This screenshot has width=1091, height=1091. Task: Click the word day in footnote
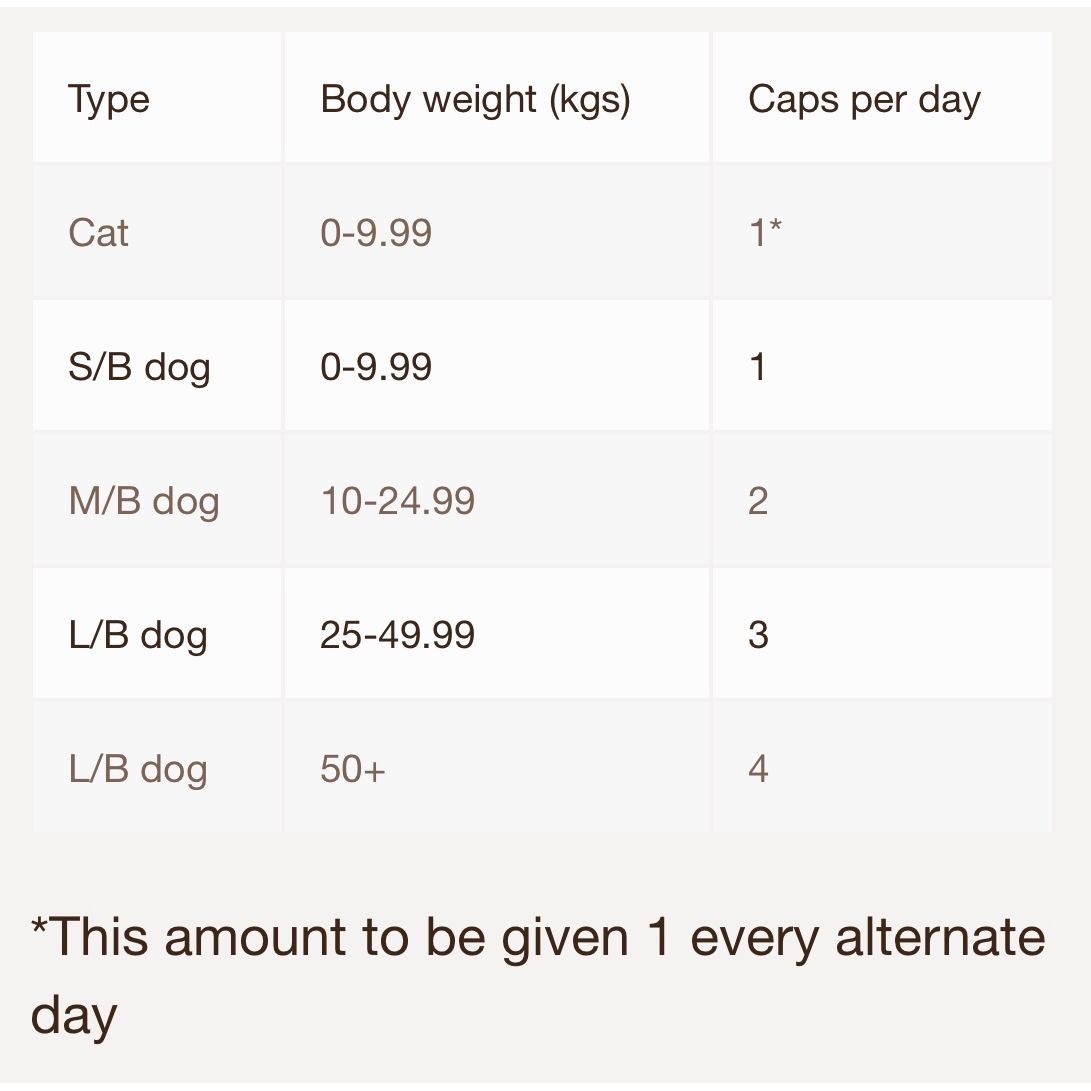click(74, 1017)
